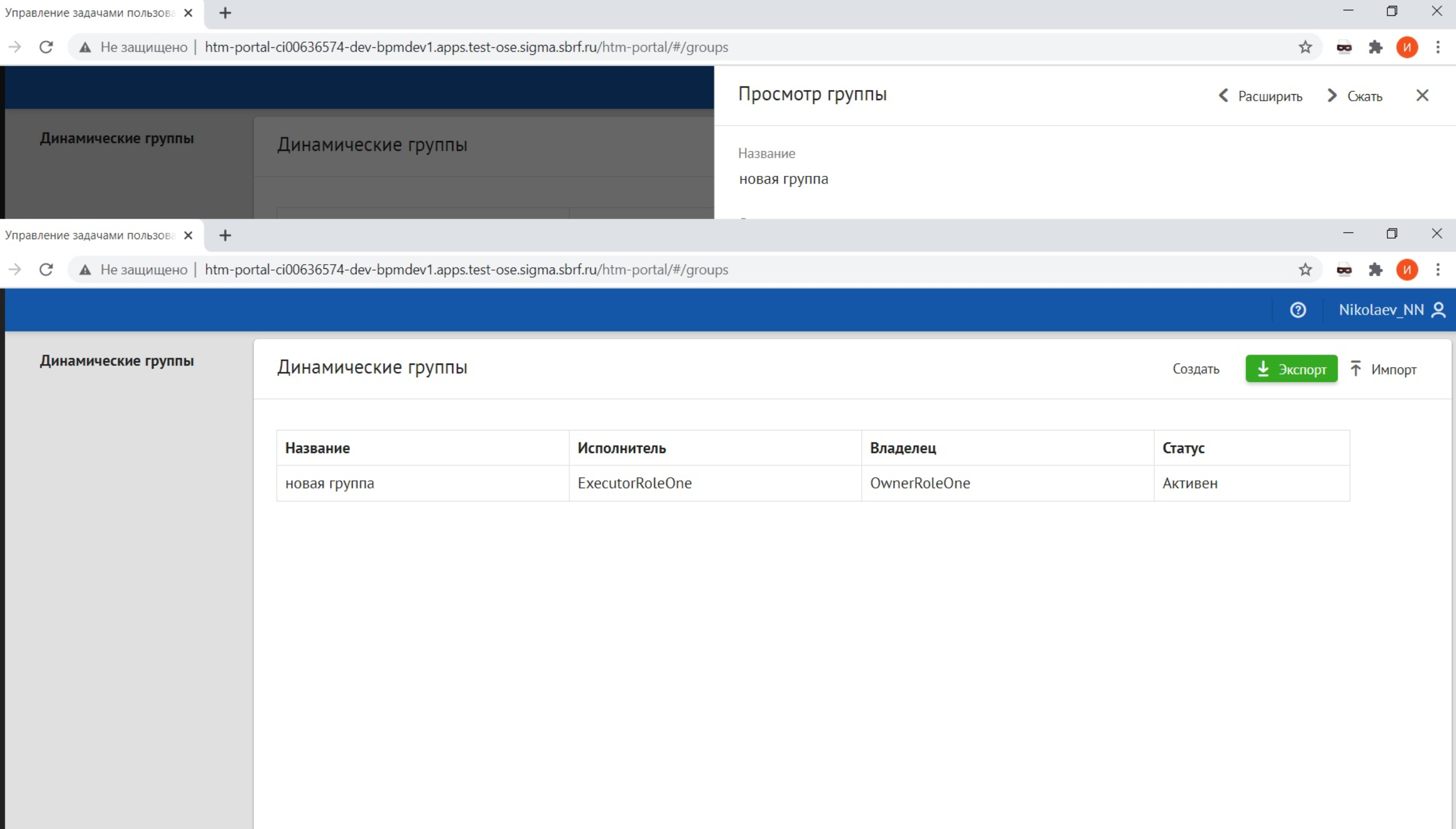Open the Chrome three-dot menu
This screenshot has width=1456, height=829.
click(1438, 269)
